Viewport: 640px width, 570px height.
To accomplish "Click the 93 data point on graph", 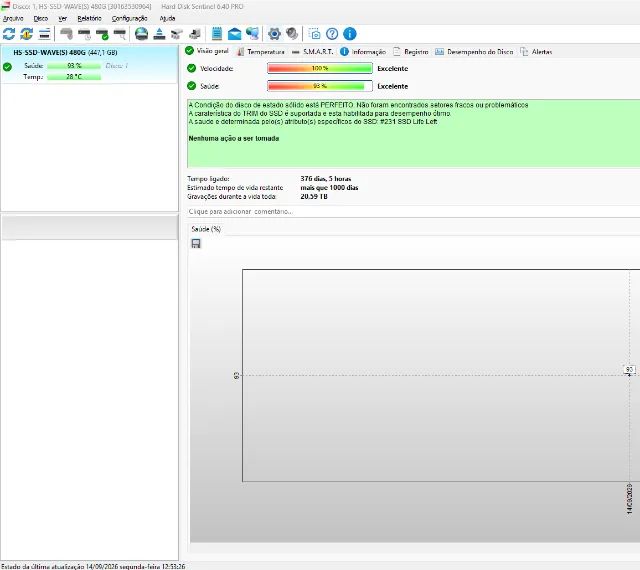I will point(629,374).
